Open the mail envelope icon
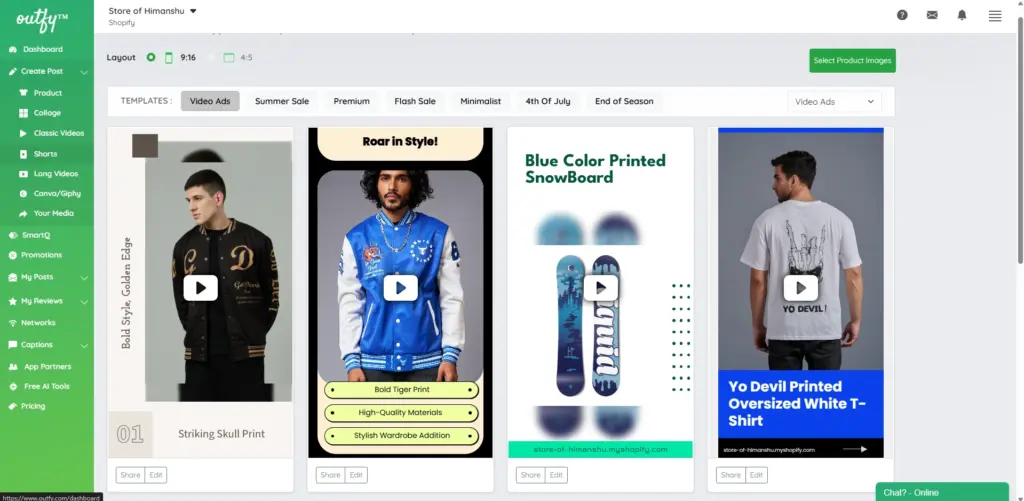This screenshot has width=1024, height=501. (x=932, y=15)
